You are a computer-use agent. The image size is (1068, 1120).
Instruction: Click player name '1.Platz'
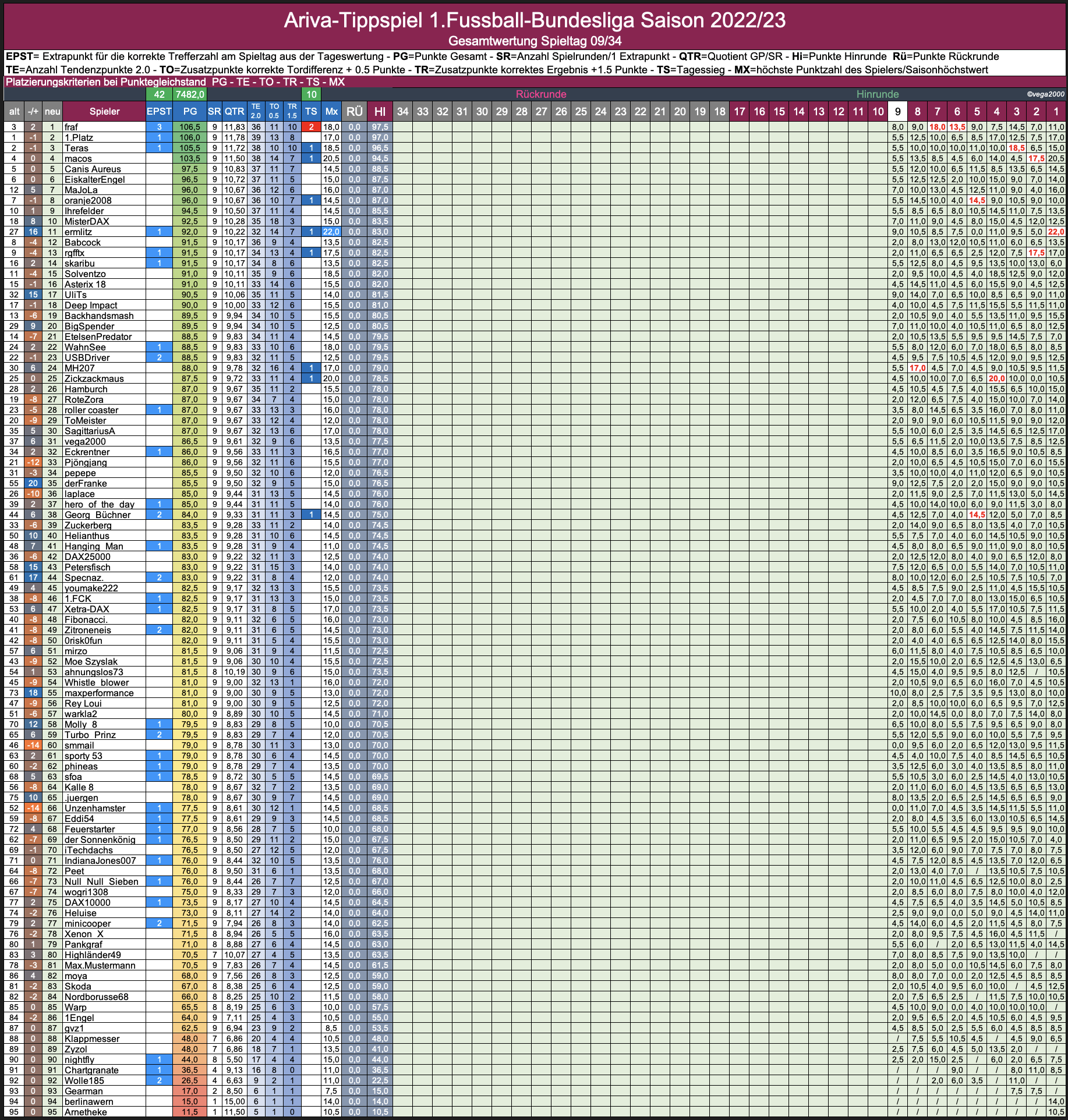point(79,137)
